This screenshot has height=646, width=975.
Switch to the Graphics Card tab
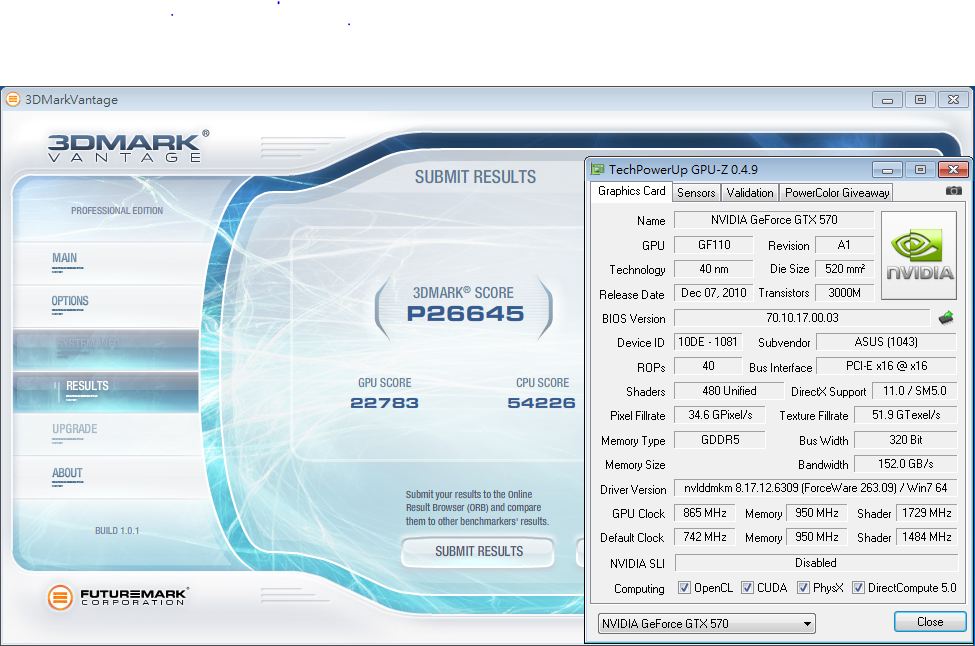pyautogui.click(x=631, y=191)
